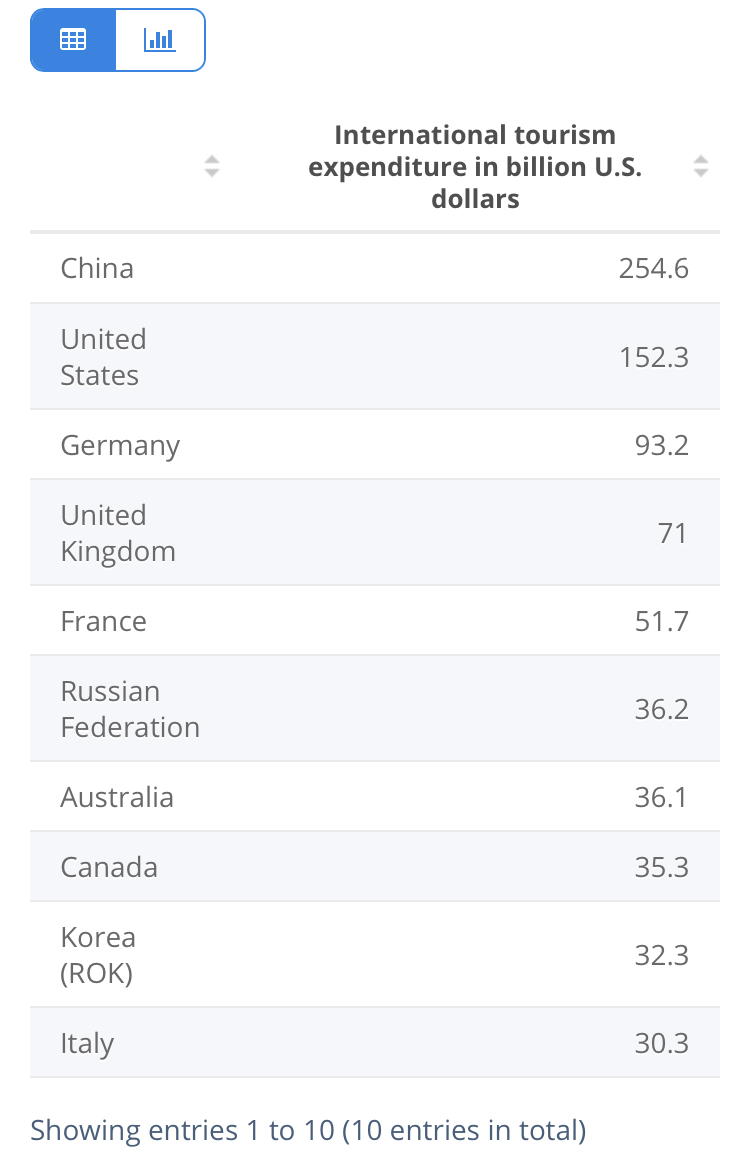Image resolution: width=750 pixels, height=1156 pixels.
Task: Select the Russian Federation row
Action: pos(375,708)
